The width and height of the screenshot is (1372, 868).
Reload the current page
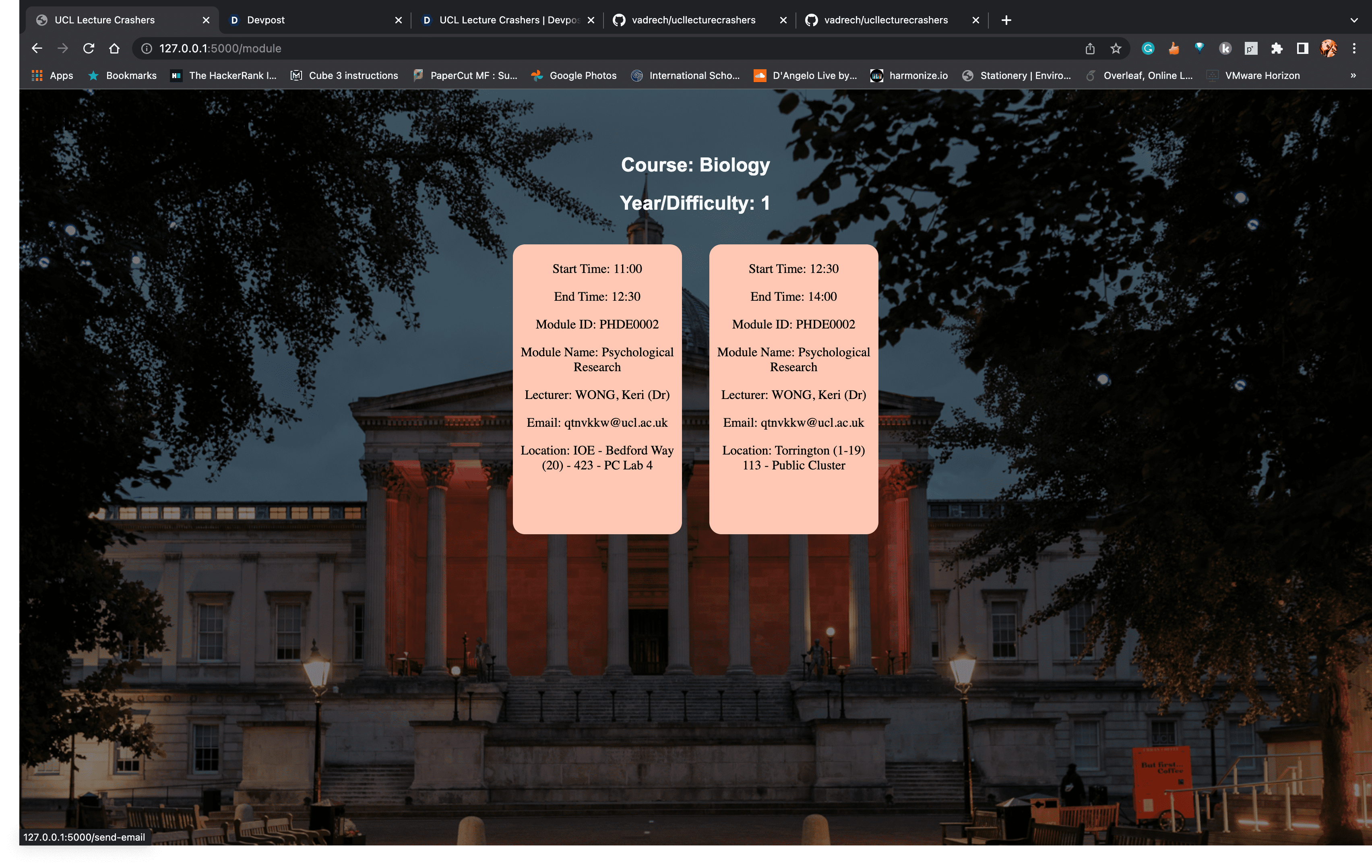[x=88, y=48]
